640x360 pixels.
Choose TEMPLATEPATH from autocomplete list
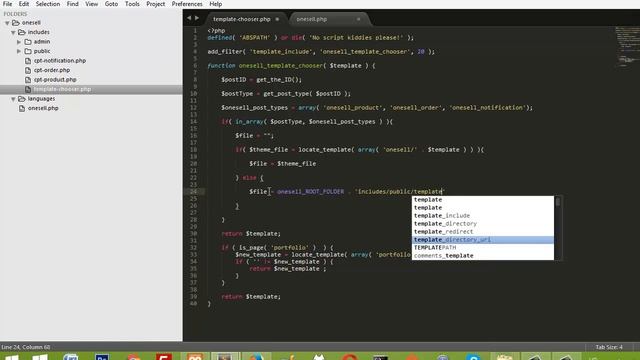[483, 247]
